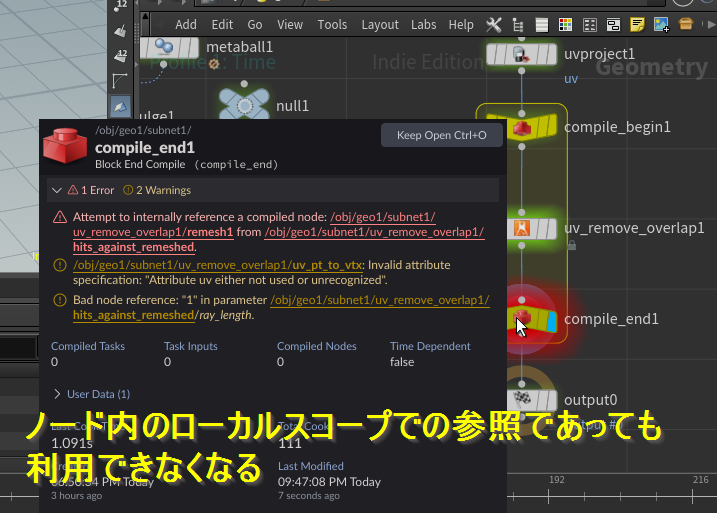
Task: Click the colored grid palette icon
Action: pyautogui.click(x=566, y=25)
